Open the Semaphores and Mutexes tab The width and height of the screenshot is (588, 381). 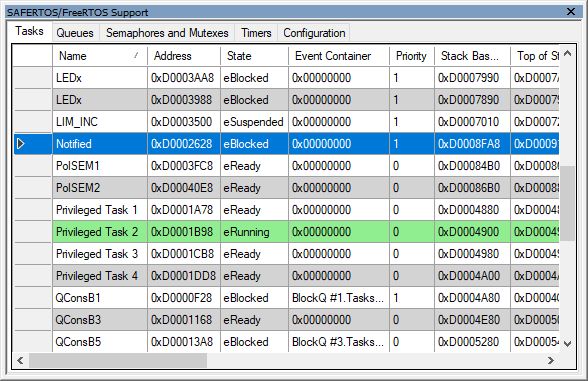click(x=167, y=33)
